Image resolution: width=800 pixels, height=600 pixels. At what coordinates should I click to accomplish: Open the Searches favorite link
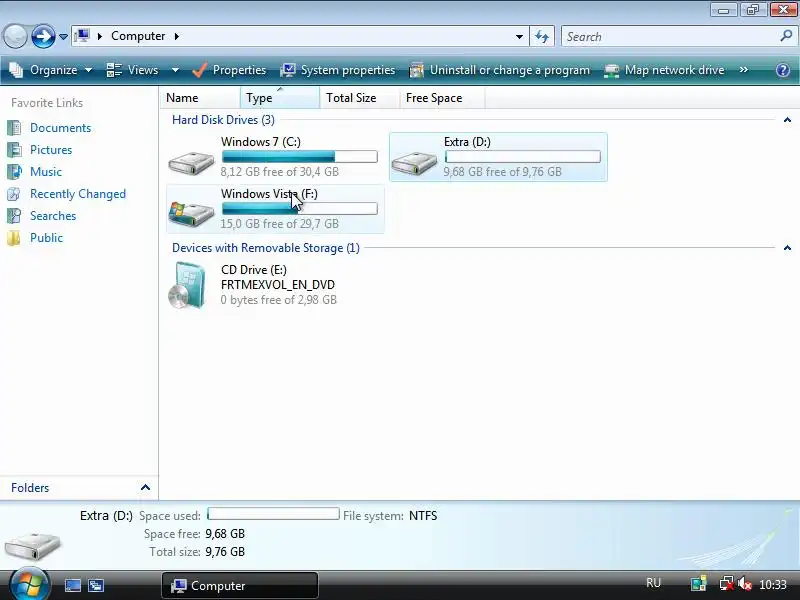pos(53,216)
